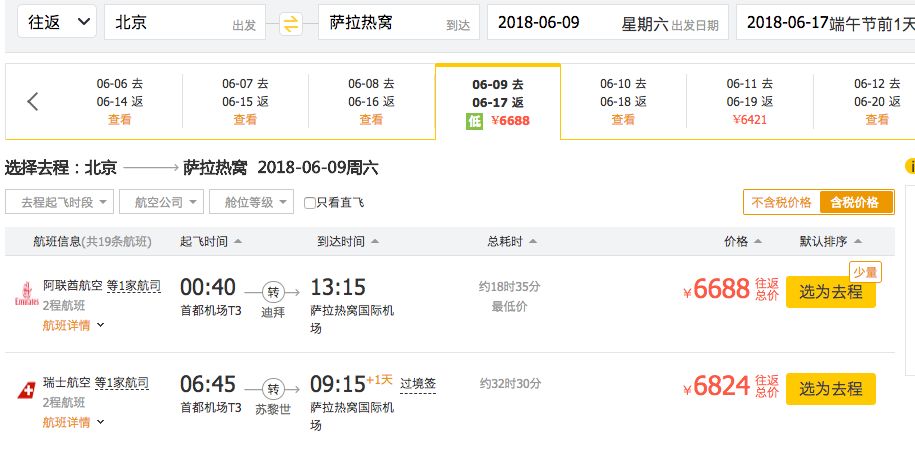Click the ¥6824 price

[717, 386]
